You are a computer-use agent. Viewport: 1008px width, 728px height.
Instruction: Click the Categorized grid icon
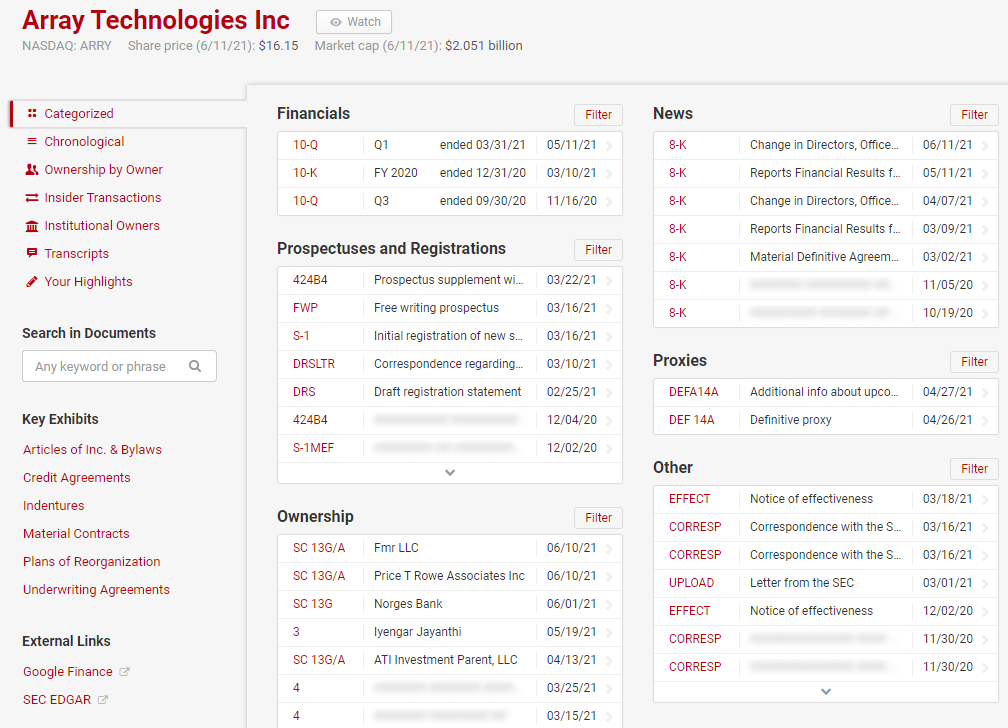point(32,113)
